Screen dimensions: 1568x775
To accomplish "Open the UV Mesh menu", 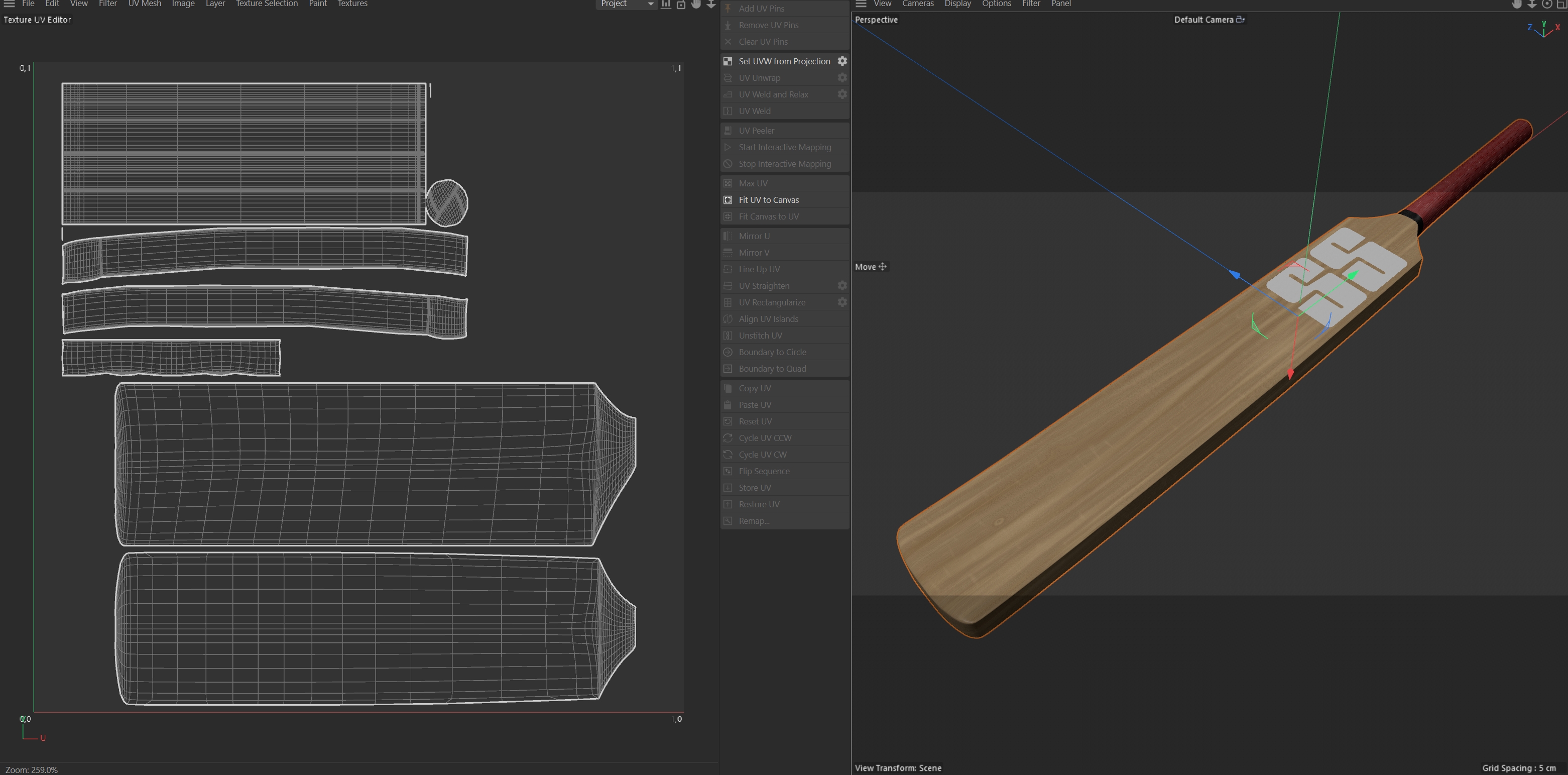I will click(144, 4).
